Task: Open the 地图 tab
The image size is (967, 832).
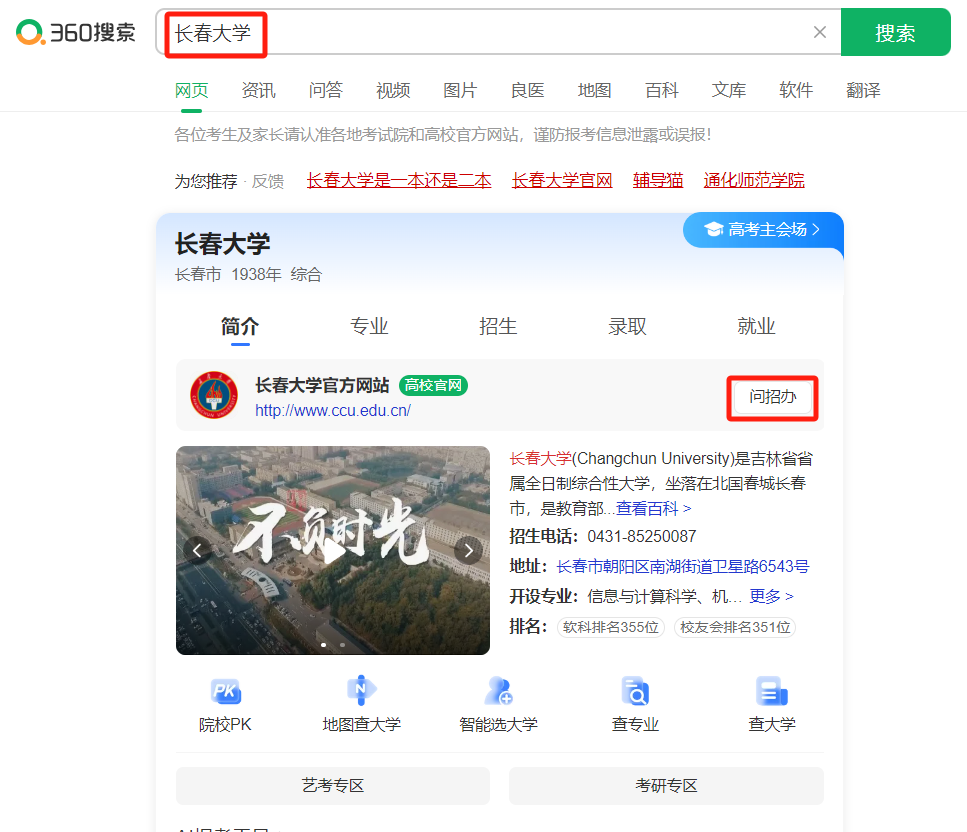Action: [x=595, y=91]
